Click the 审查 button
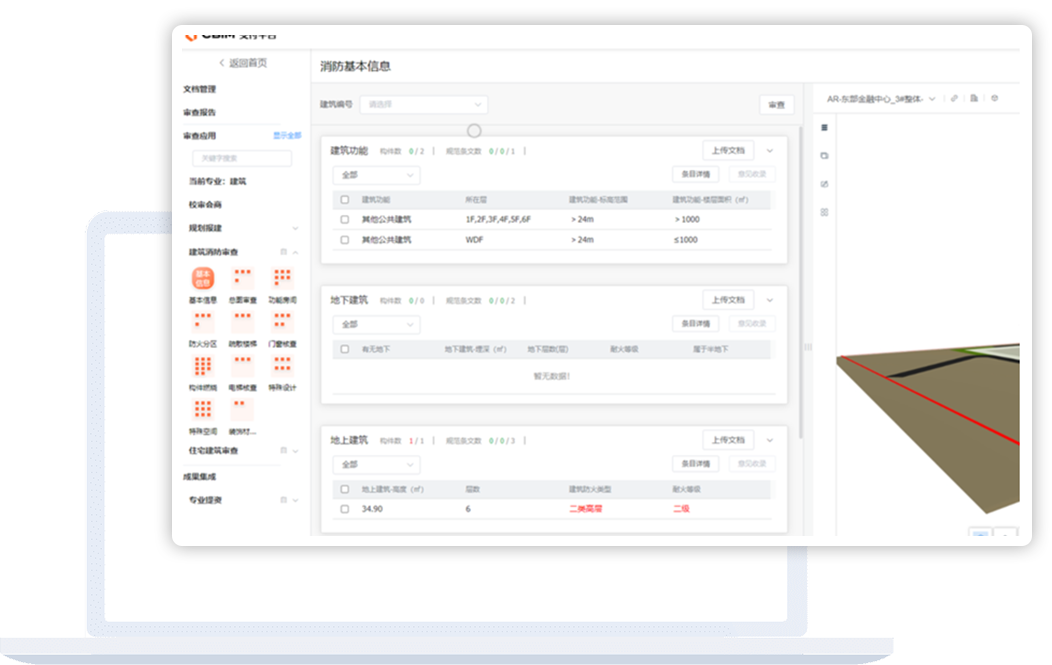 tap(776, 105)
